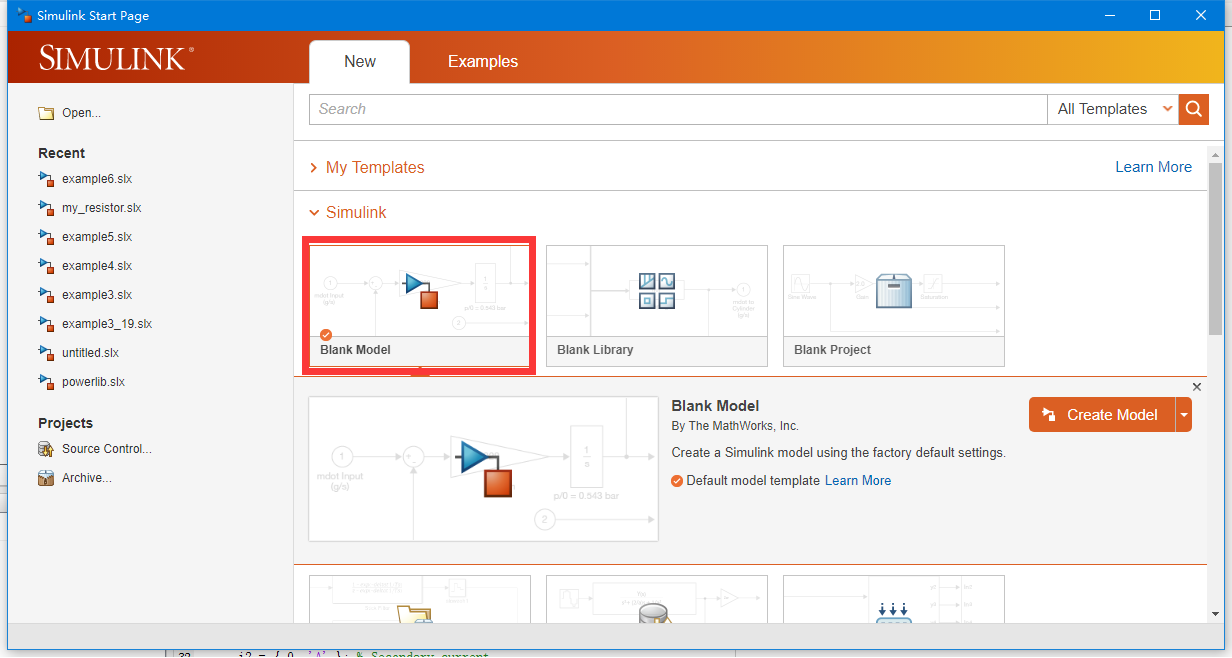Viewport: 1232px width, 658px height.
Task: Click the Blank Model heading in details panel
Action: click(715, 406)
